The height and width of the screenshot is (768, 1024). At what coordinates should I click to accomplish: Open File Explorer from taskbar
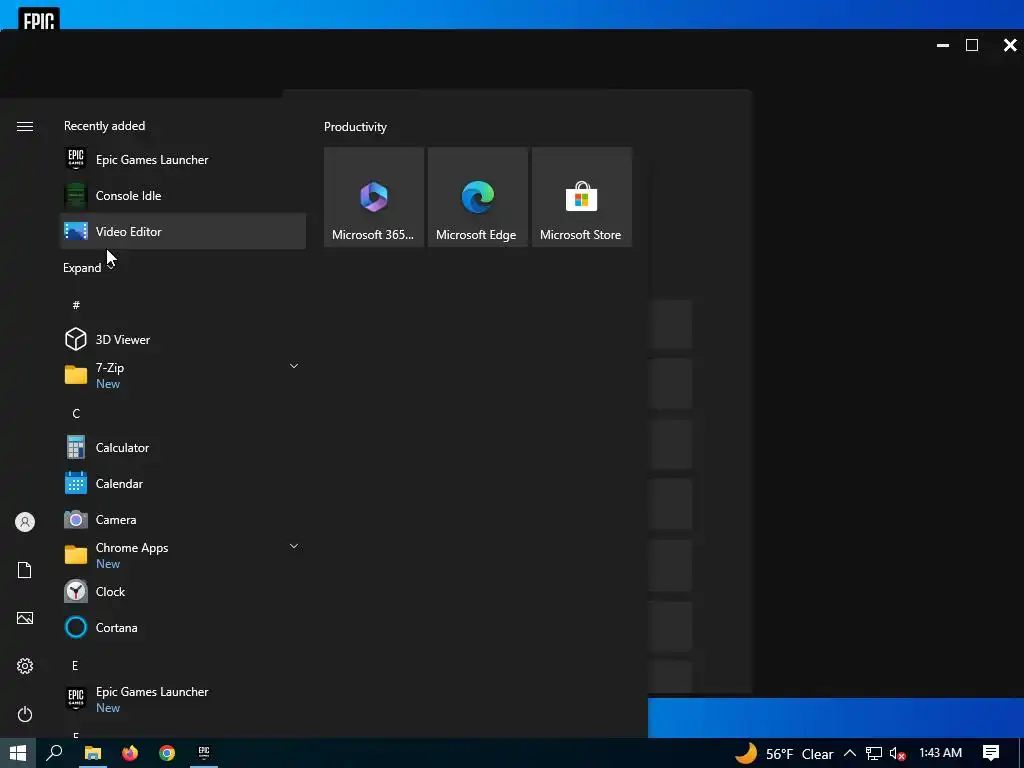[92, 753]
